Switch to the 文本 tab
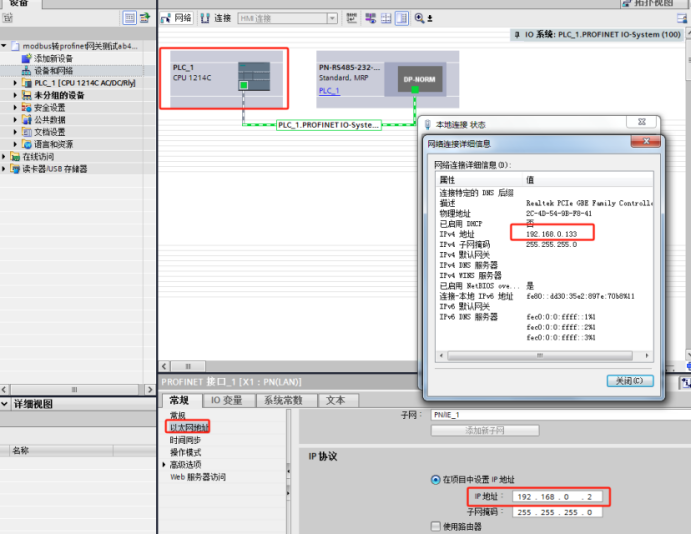Screen dimensions: 692x535 click(336, 400)
